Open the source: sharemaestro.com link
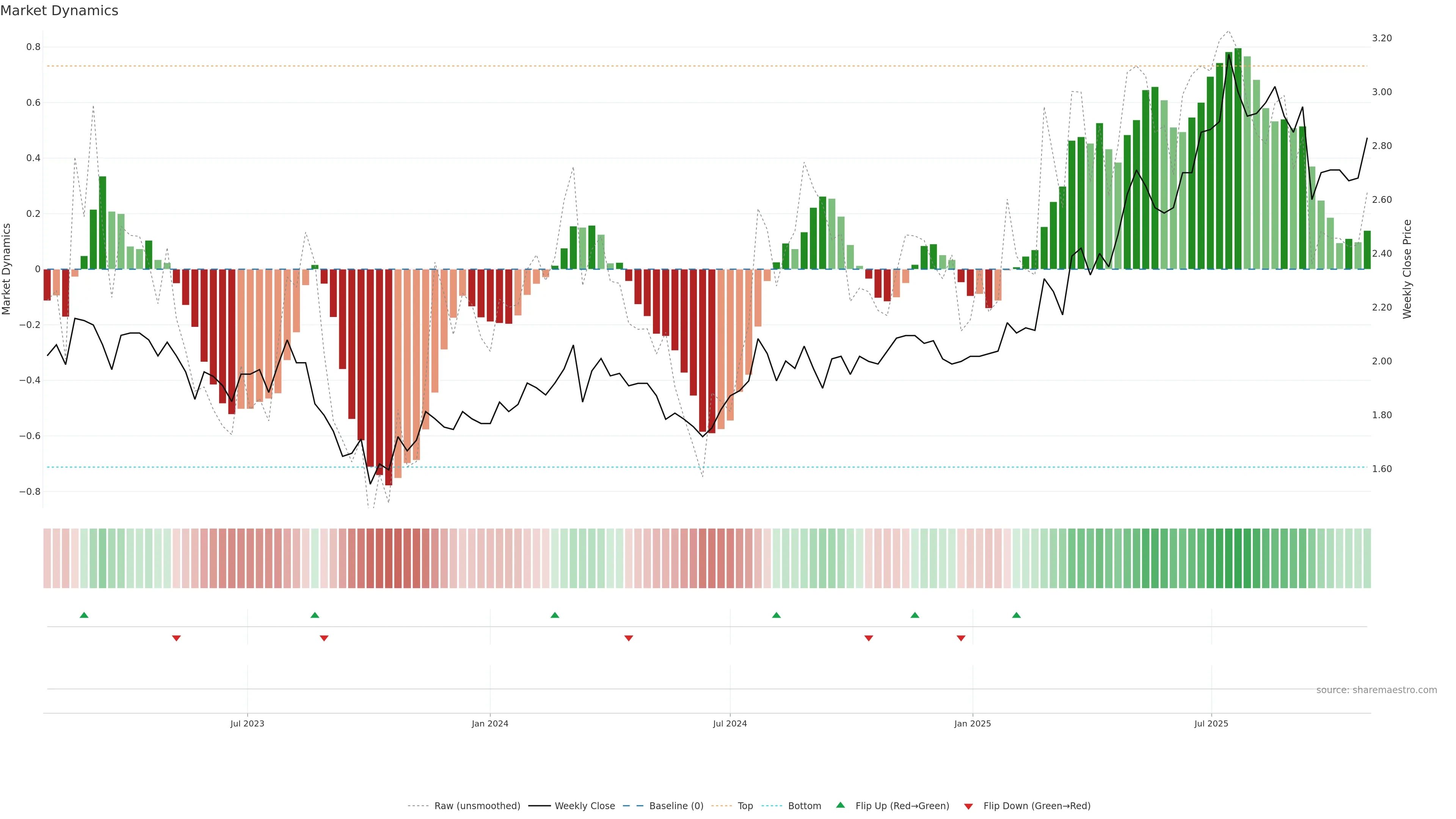Image resolution: width=1456 pixels, height=819 pixels. [x=1376, y=690]
